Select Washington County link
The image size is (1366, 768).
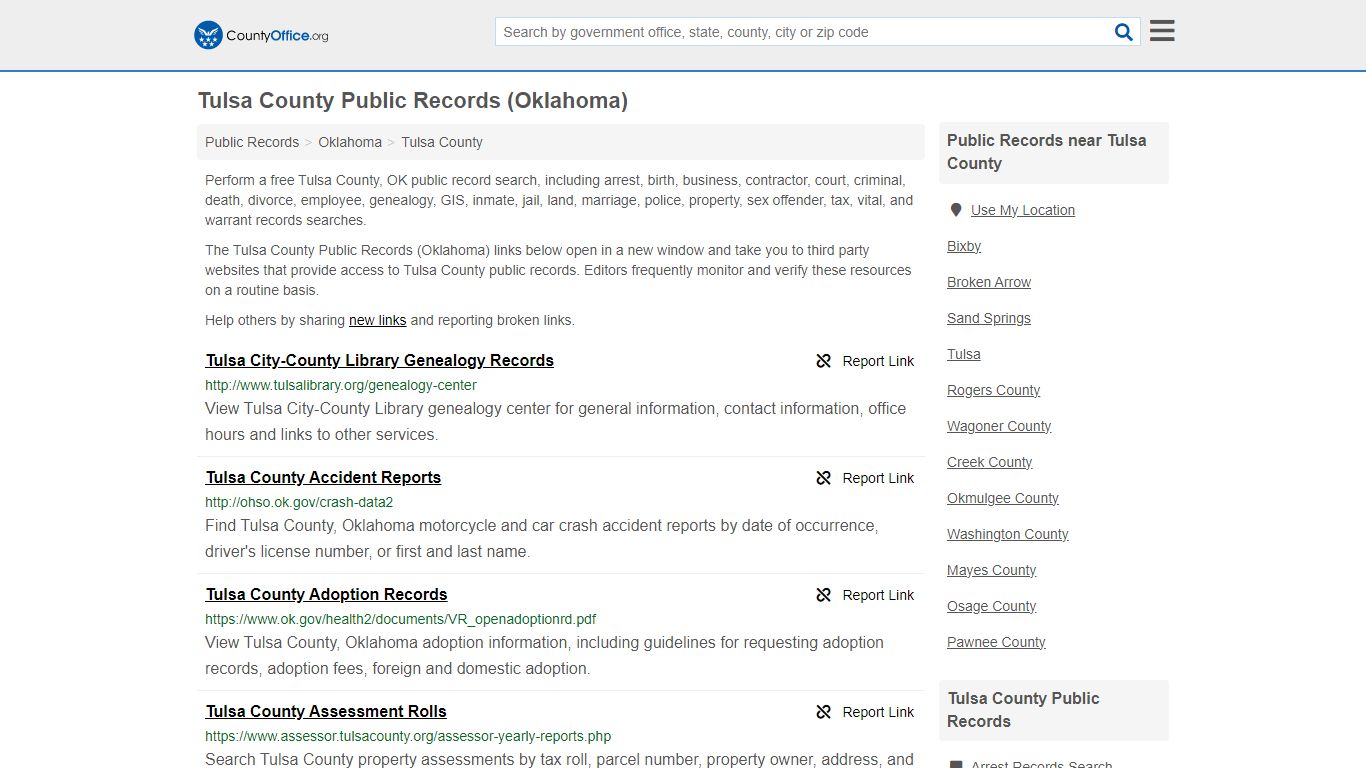(x=1008, y=534)
